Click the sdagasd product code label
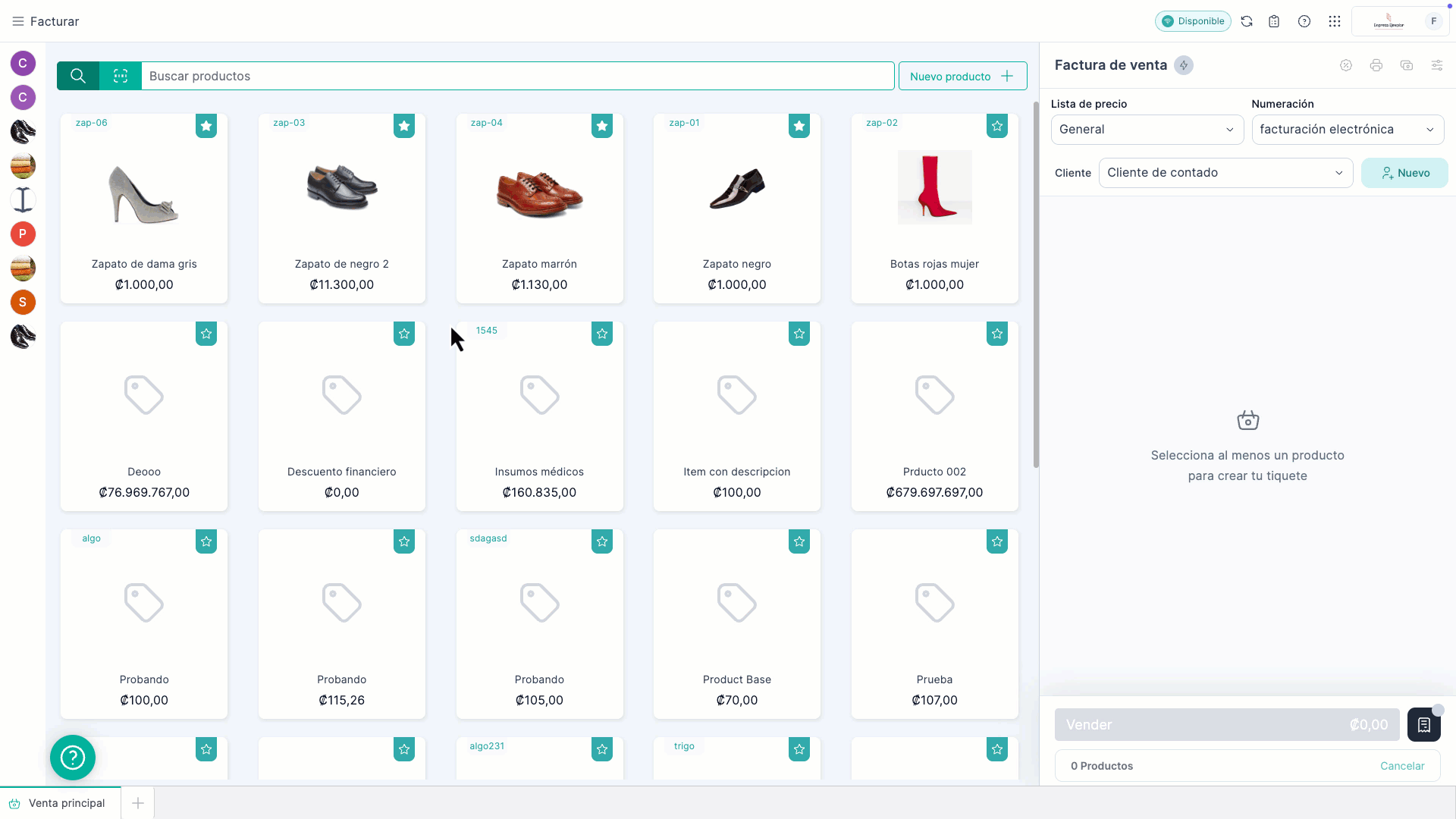 tap(488, 538)
